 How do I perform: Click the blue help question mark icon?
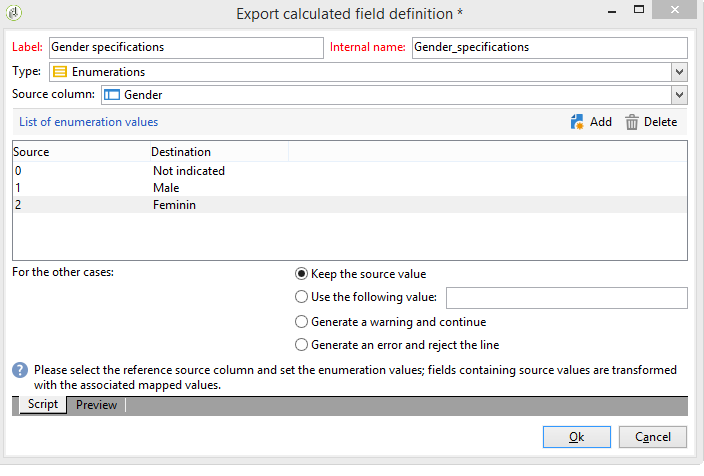pos(19,370)
